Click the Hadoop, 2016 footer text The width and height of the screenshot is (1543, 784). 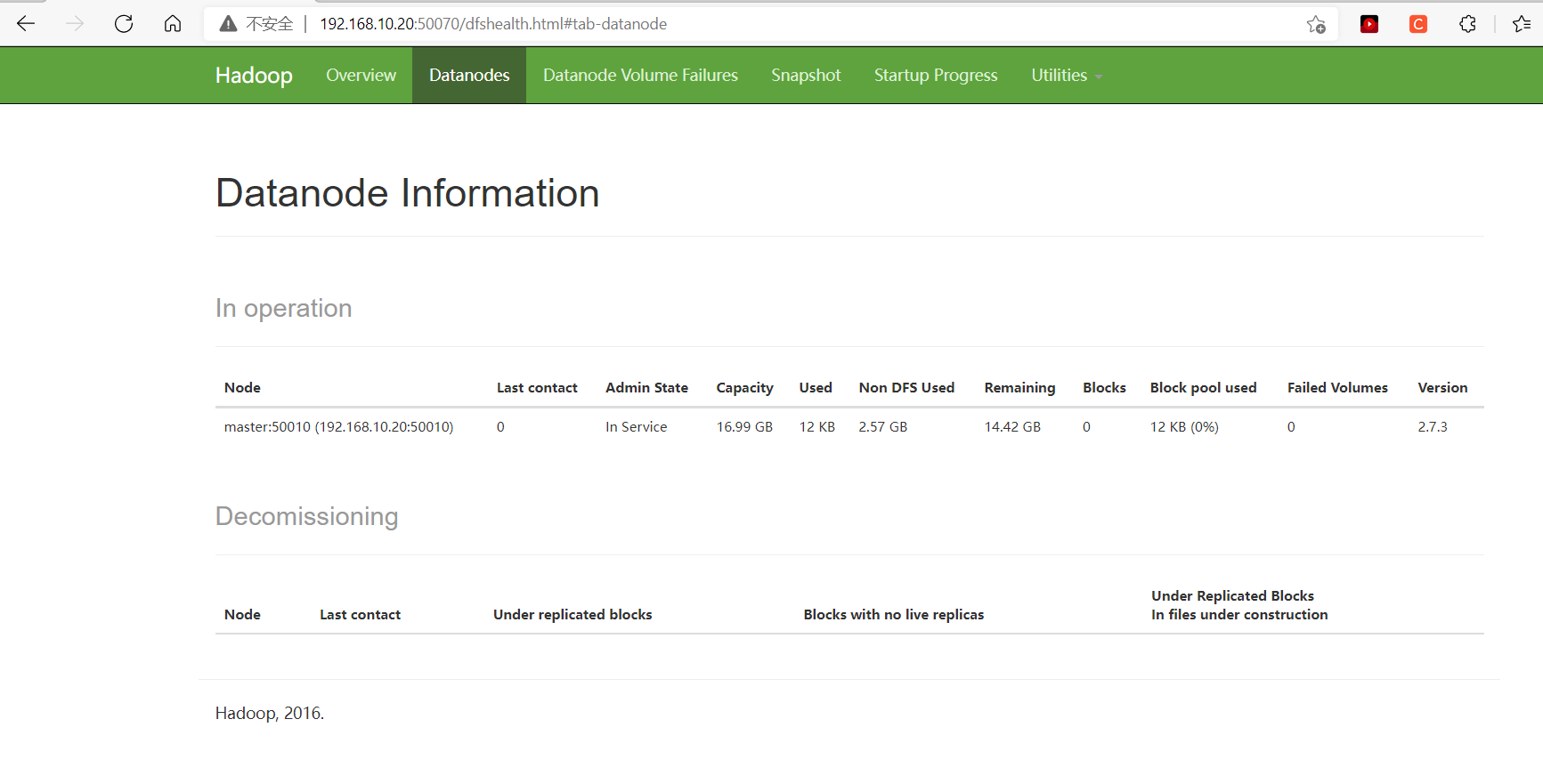pyautogui.click(x=270, y=714)
